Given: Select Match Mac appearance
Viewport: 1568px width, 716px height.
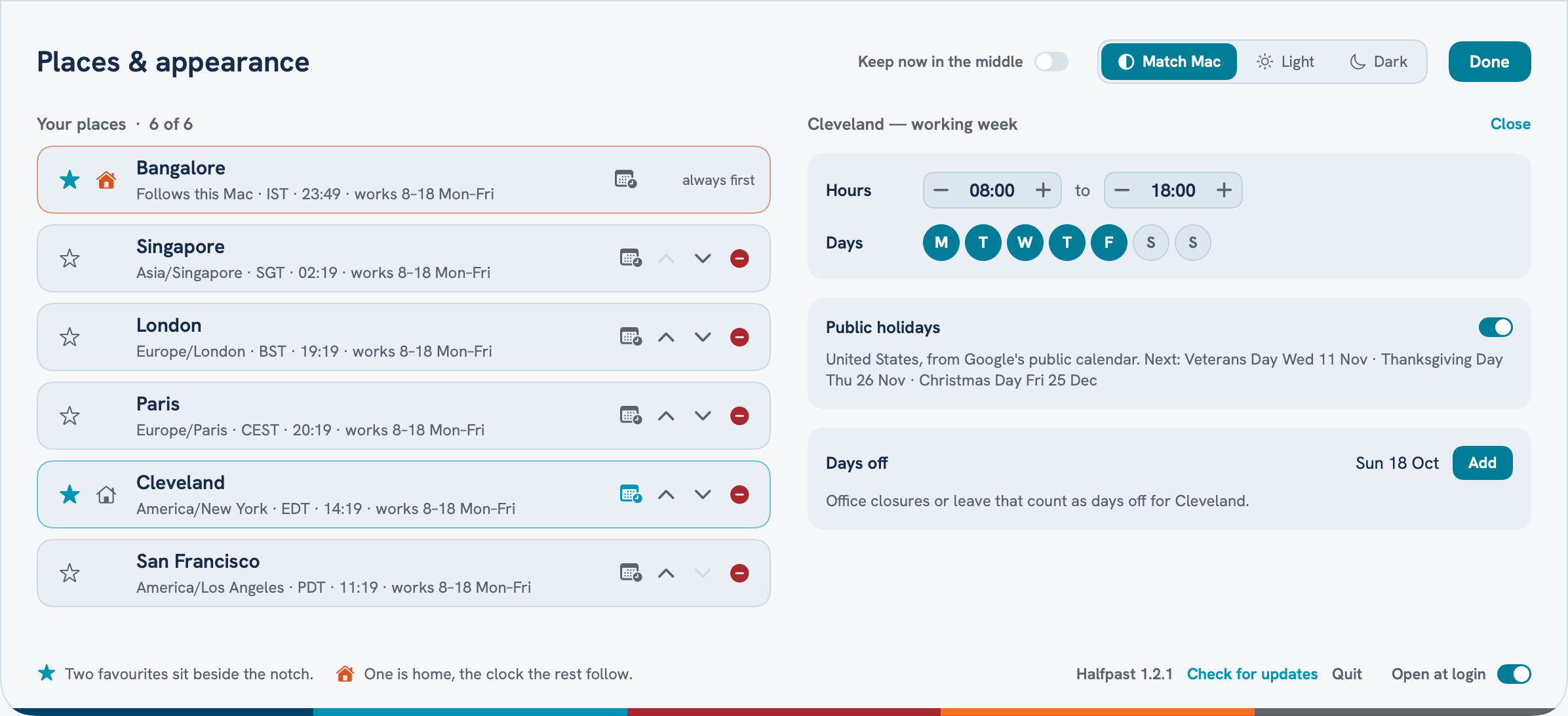Looking at the screenshot, I should 1169,62.
